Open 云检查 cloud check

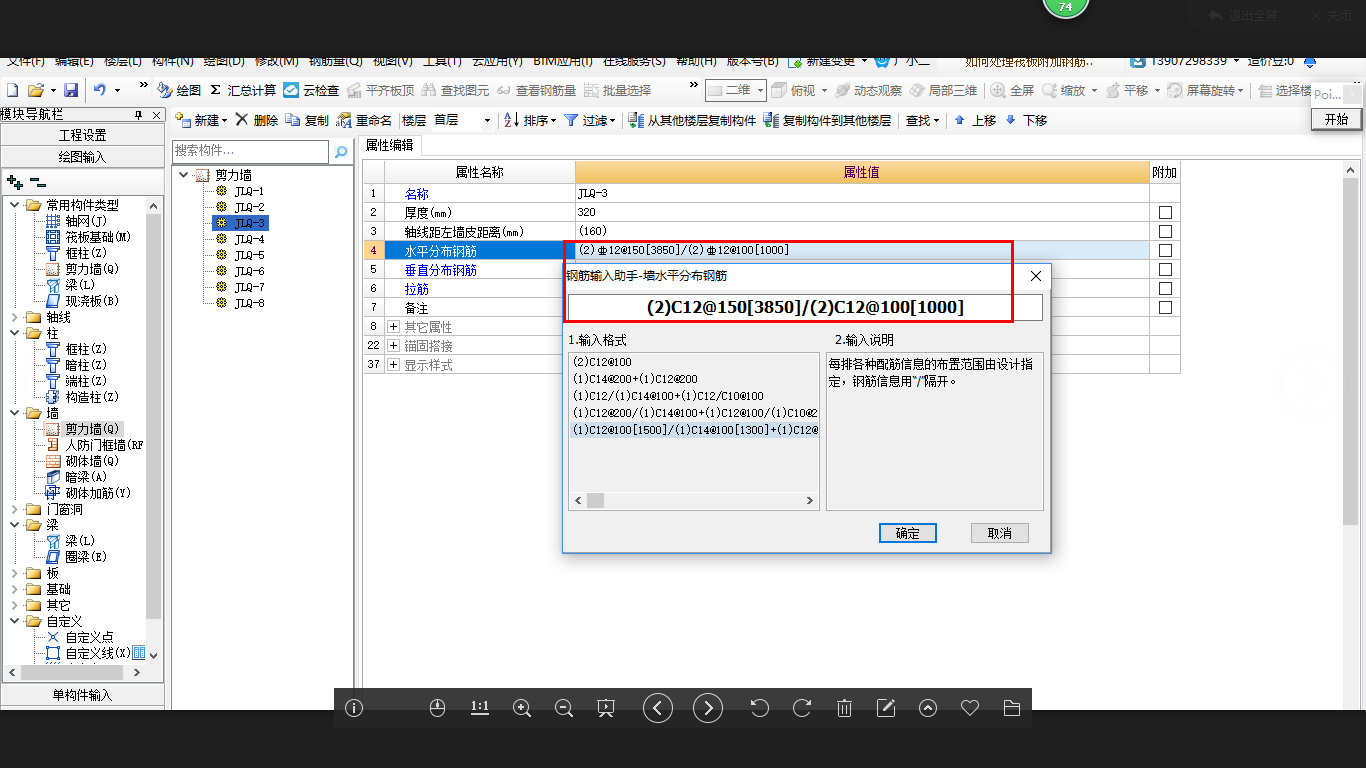pos(311,90)
